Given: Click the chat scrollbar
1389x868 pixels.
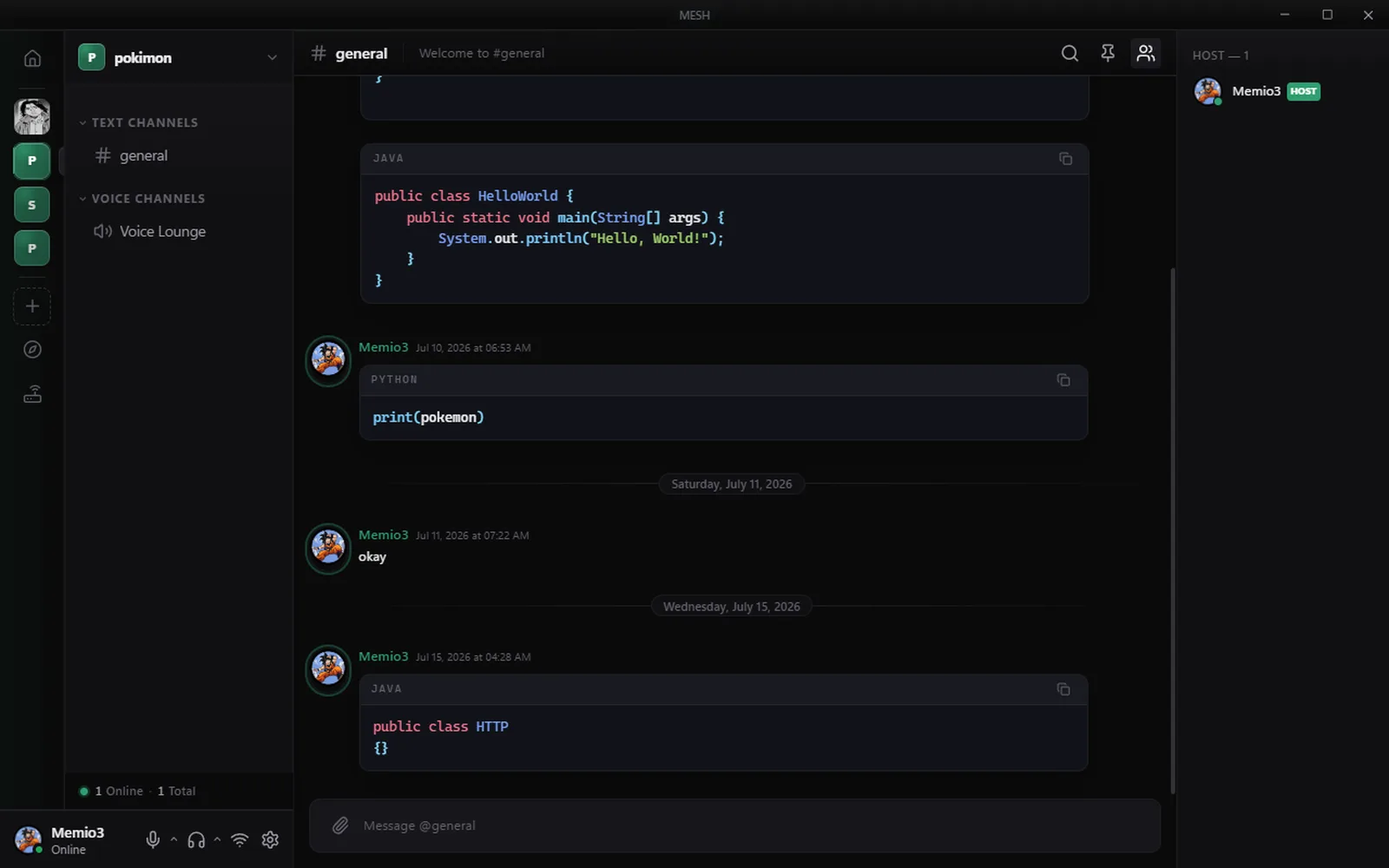Looking at the screenshot, I should (x=1173, y=529).
